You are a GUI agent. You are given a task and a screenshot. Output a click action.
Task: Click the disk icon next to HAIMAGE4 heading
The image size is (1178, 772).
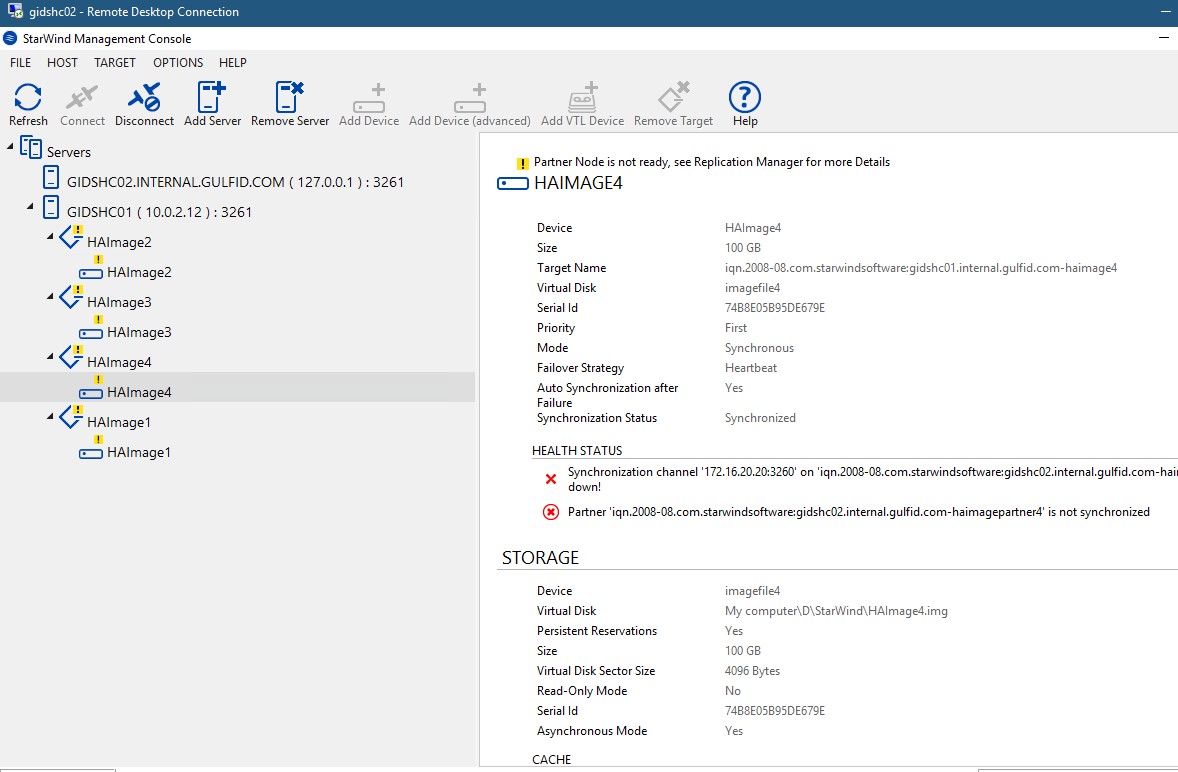point(512,183)
